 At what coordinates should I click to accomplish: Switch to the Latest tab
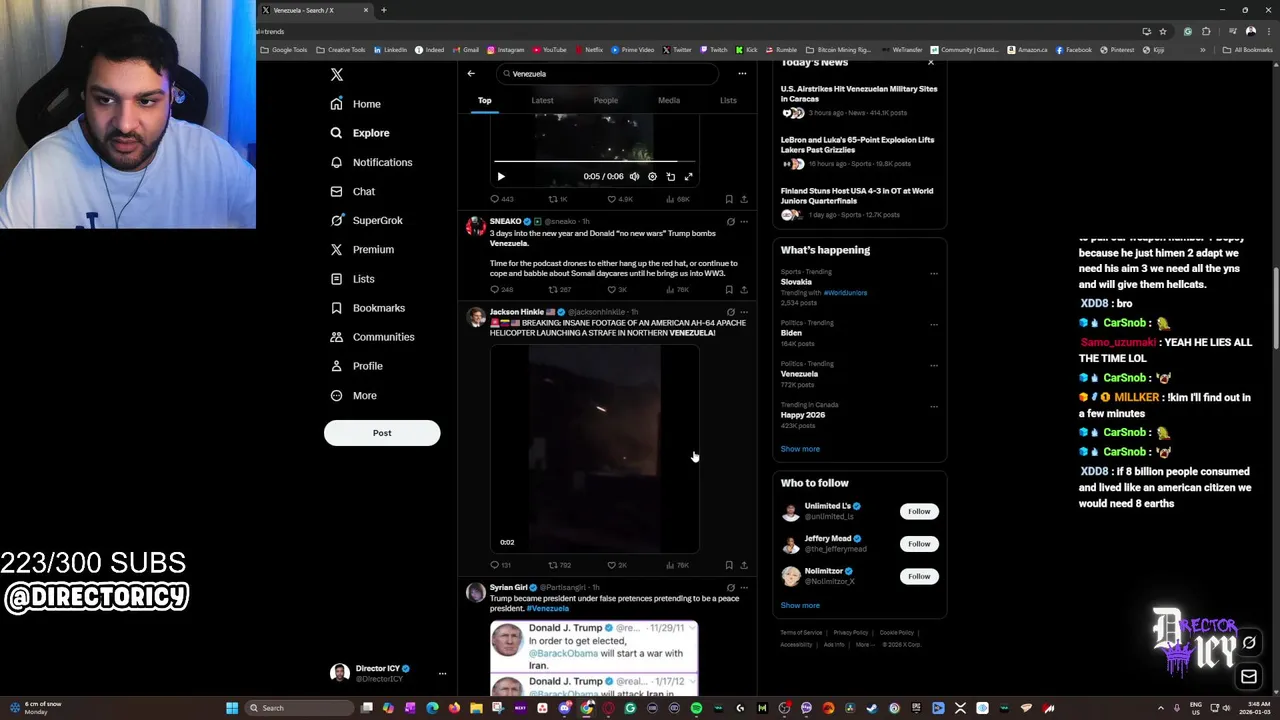click(542, 100)
